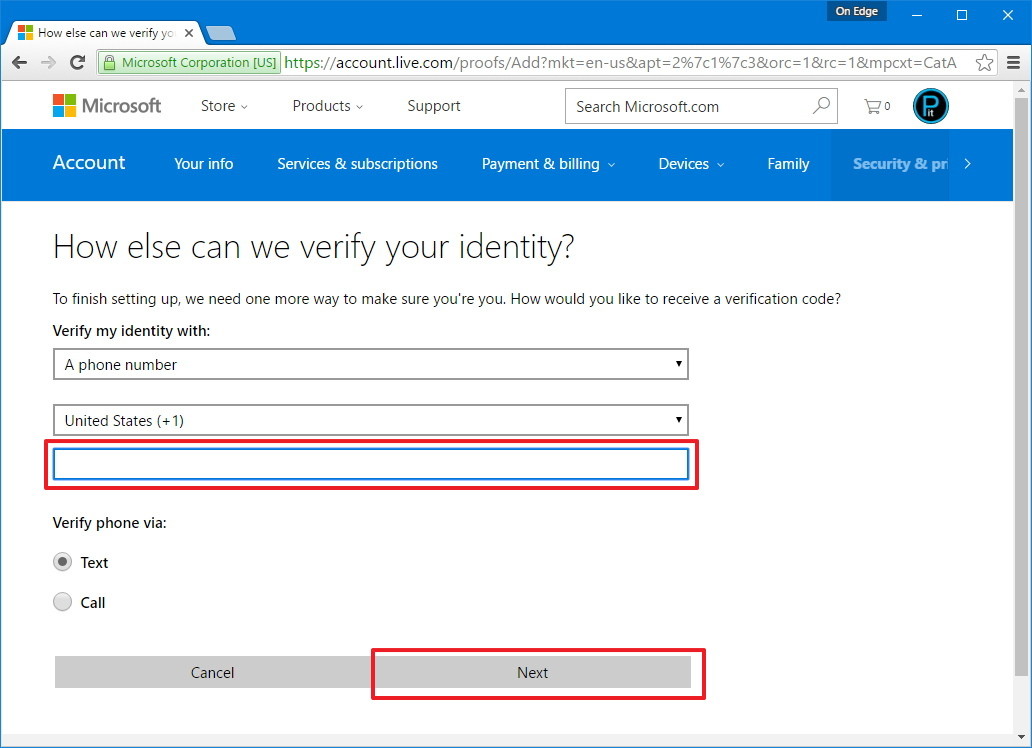Open the Services & subscriptions section

pos(357,164)
